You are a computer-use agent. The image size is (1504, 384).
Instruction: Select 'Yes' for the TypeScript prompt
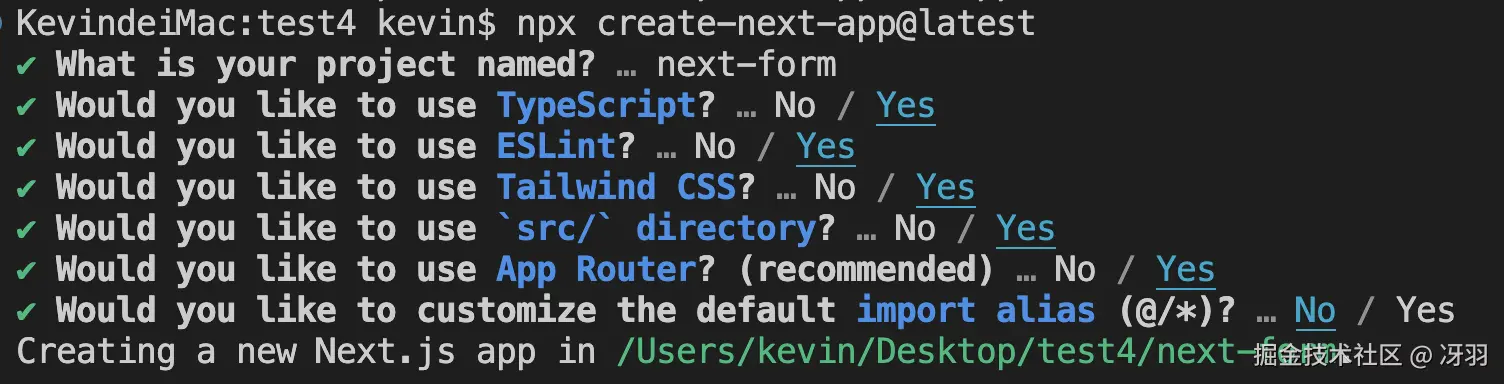pyautogui.click(x=905, y=105)
